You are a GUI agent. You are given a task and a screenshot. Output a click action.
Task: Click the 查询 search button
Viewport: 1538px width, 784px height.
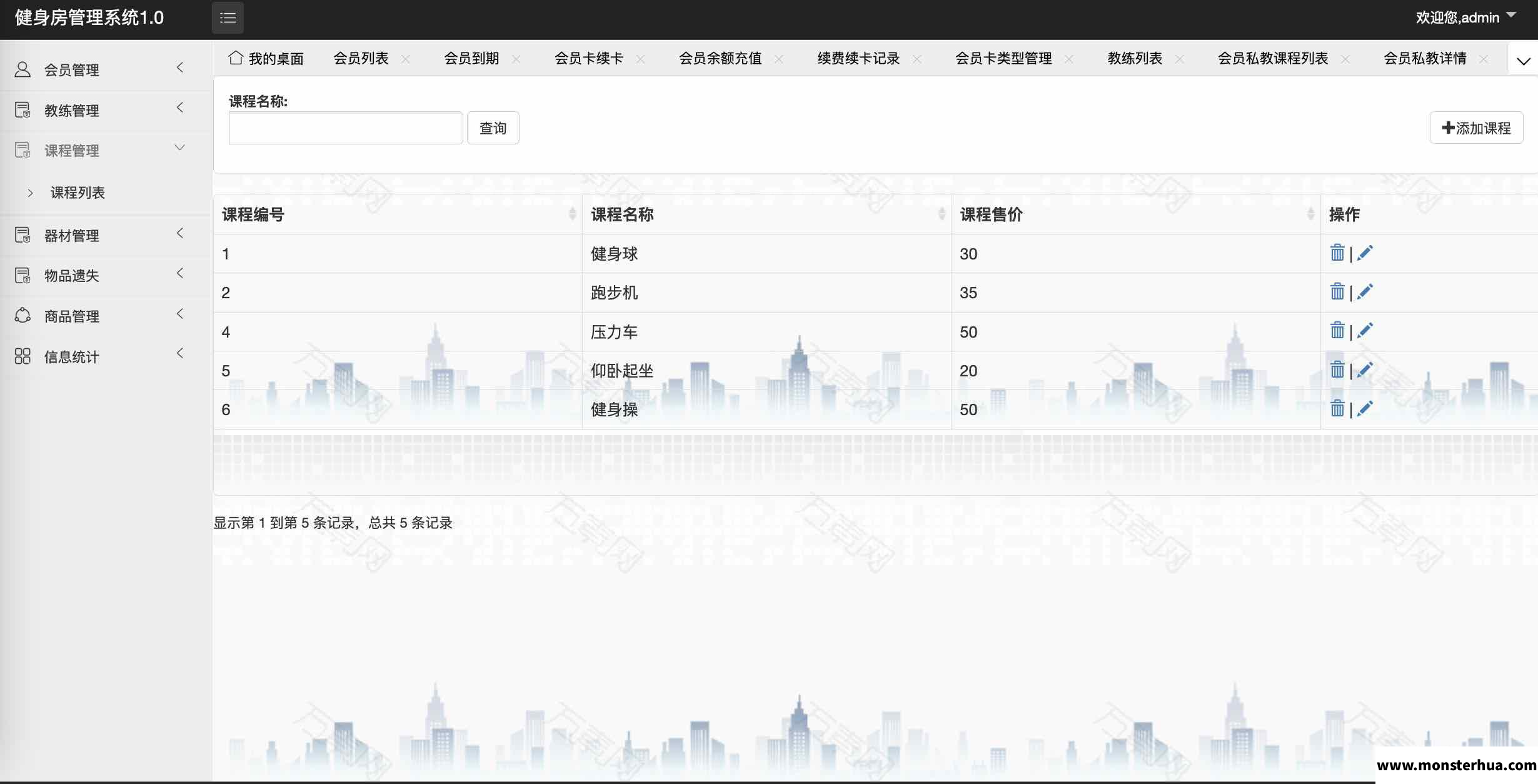(x=493, y=128)
